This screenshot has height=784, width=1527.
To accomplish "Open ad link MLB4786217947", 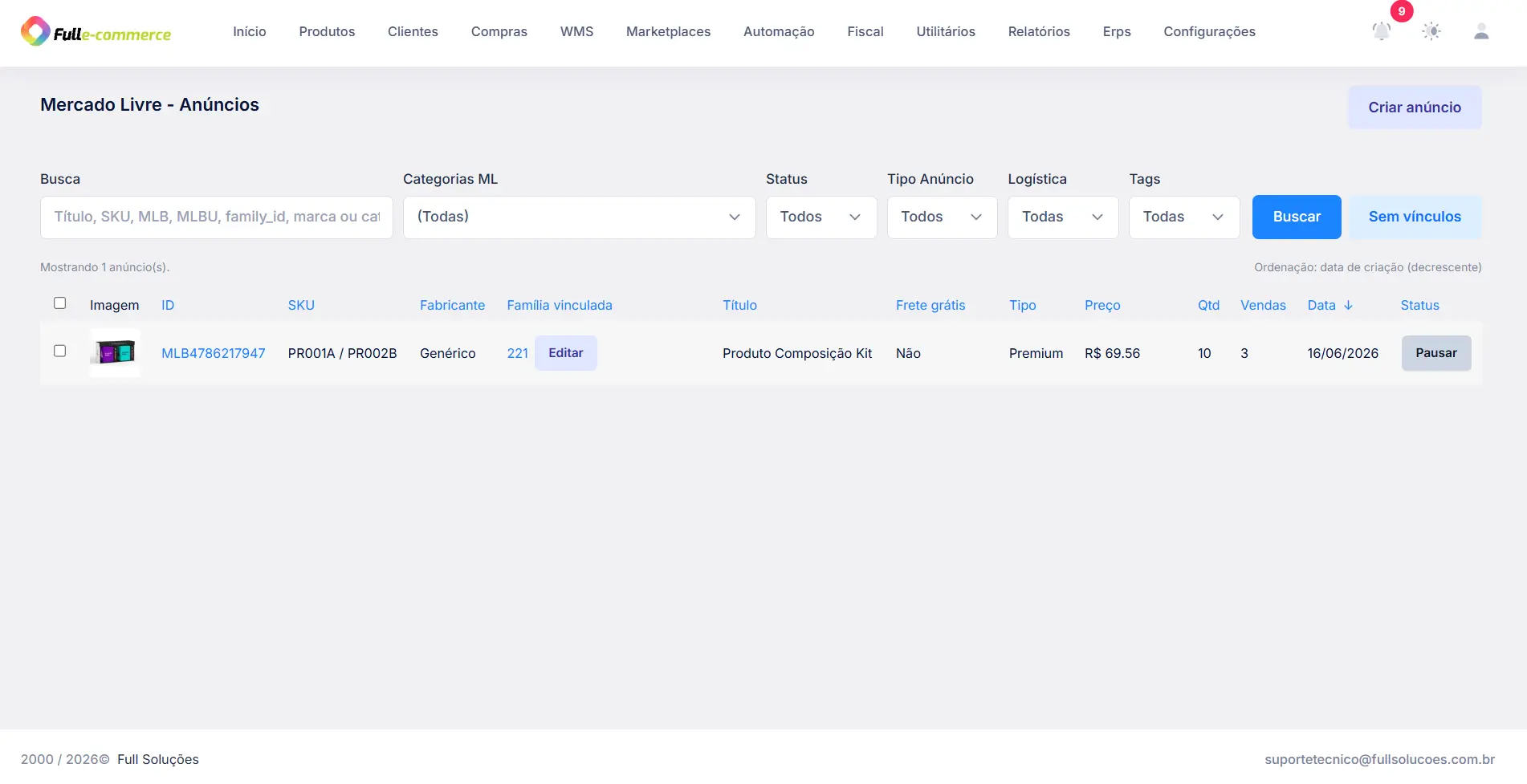I will pos(214,353).
